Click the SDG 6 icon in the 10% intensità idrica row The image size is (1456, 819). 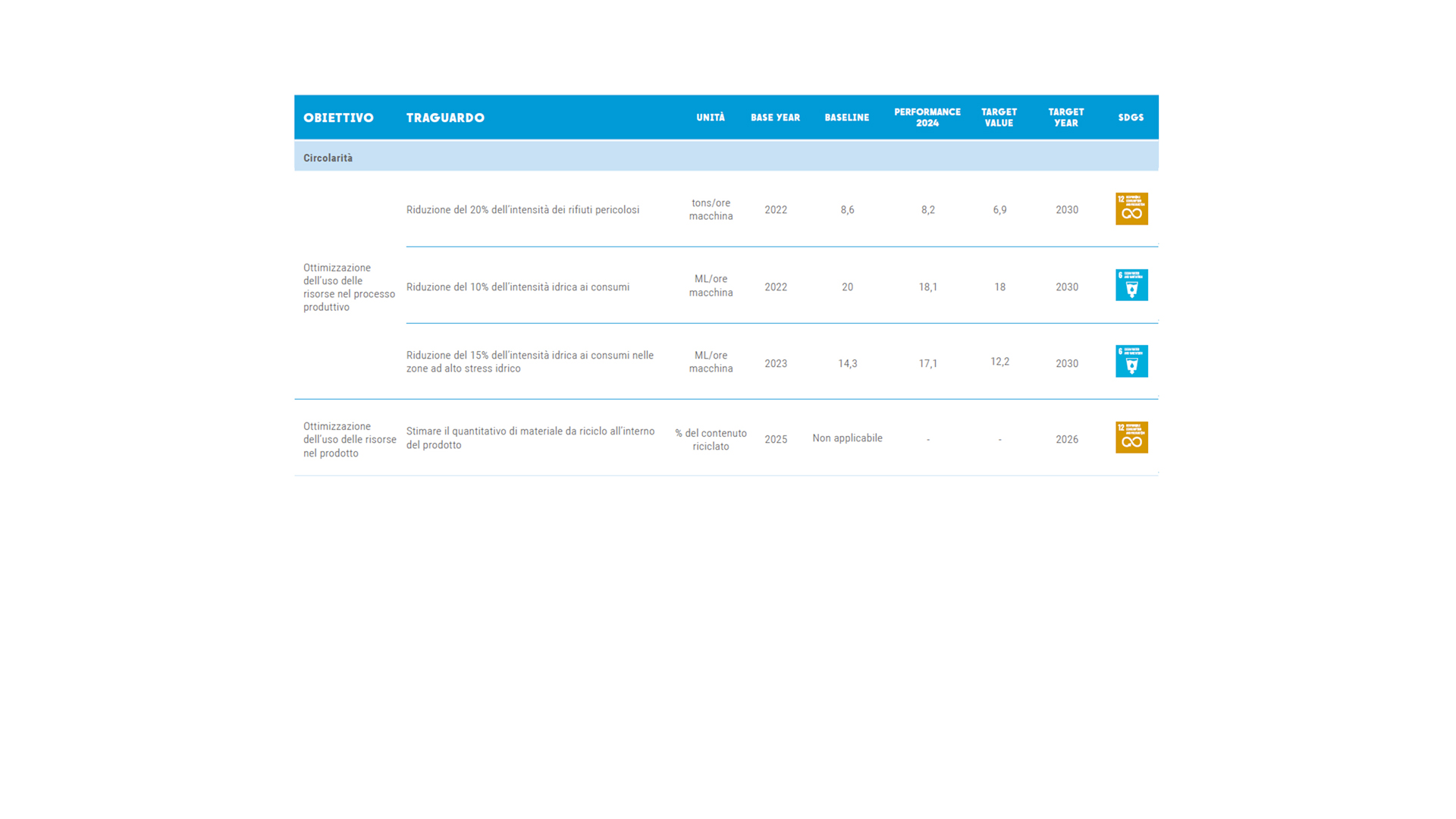click(x=1131, y=285)
